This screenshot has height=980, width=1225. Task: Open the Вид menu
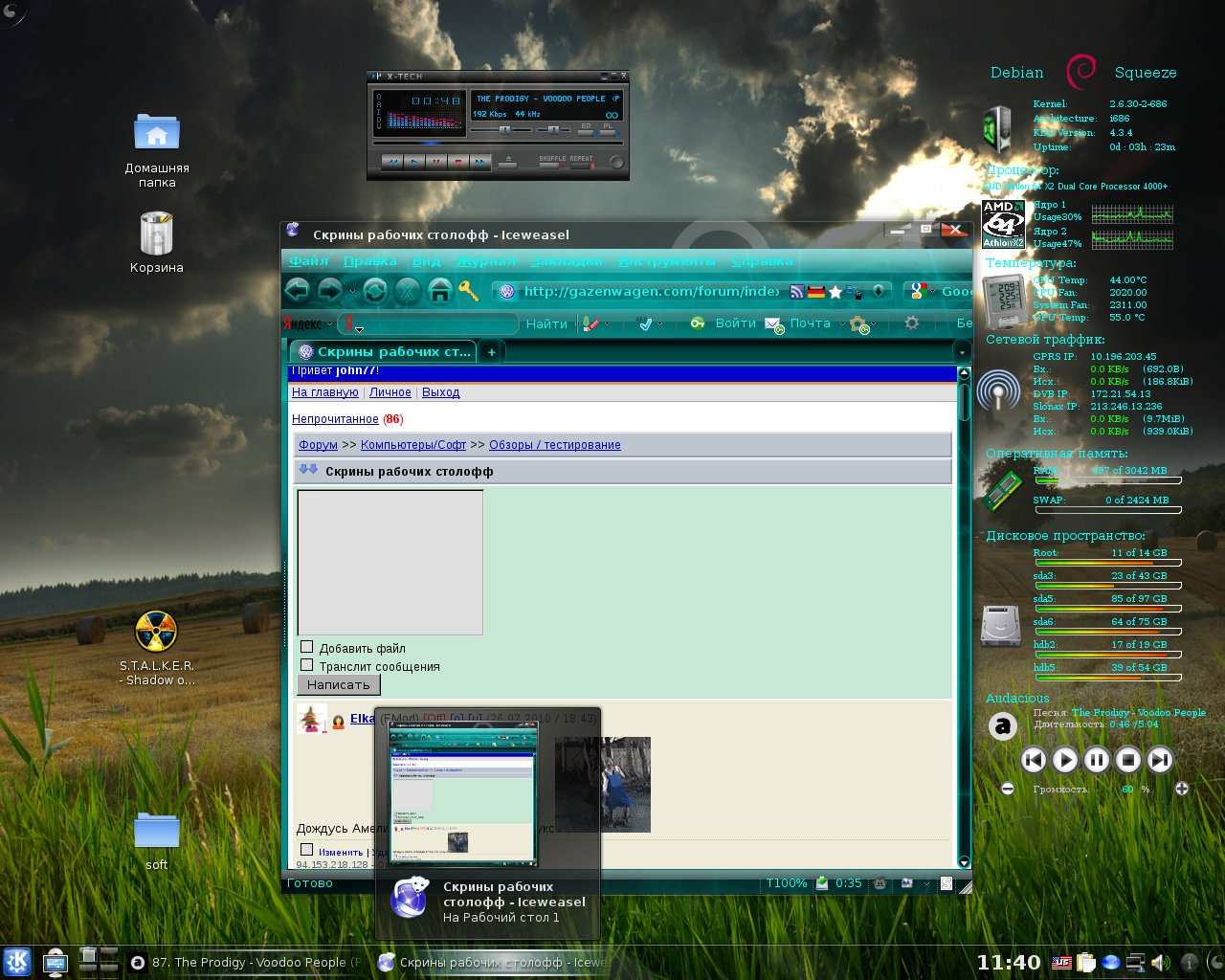tap(426, 261)
